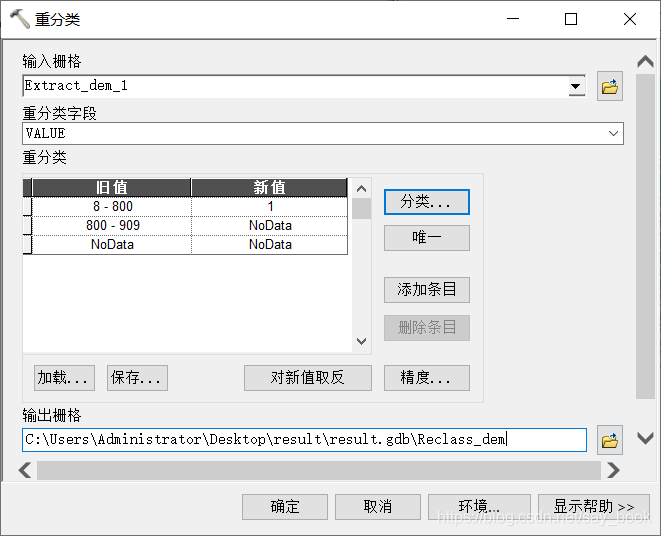This screenshot has width=661, height=536.
Task: Select NoData new value cell in last row
Action: coord(270,245)
